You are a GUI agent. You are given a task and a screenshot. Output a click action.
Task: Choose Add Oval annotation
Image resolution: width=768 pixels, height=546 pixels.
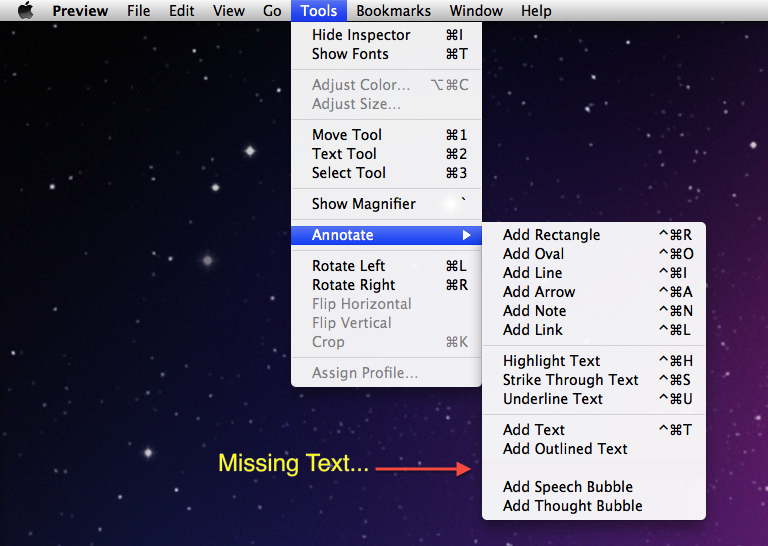click(x=594, y=254)
